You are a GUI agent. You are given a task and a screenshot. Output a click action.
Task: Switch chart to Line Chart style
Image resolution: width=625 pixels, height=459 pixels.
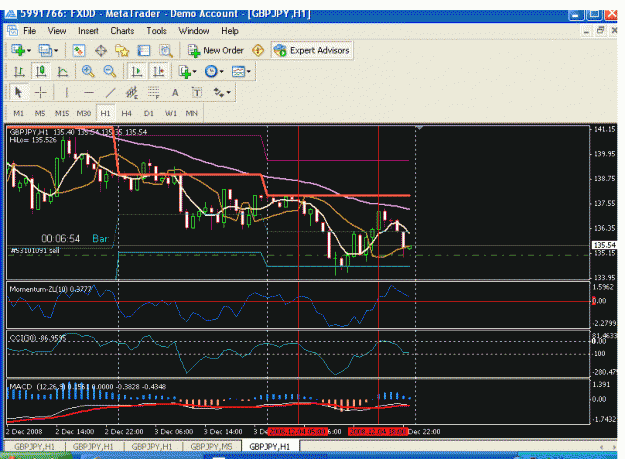point(62,72)
